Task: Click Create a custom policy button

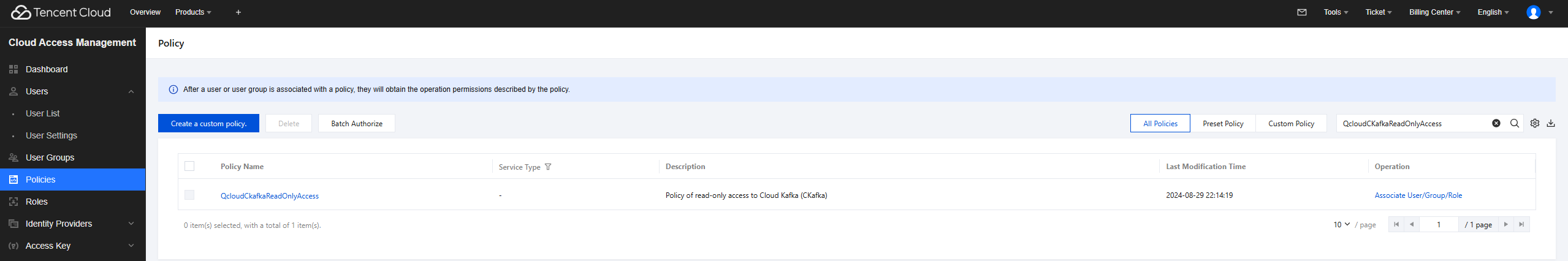Action: (x=208, y=123)
